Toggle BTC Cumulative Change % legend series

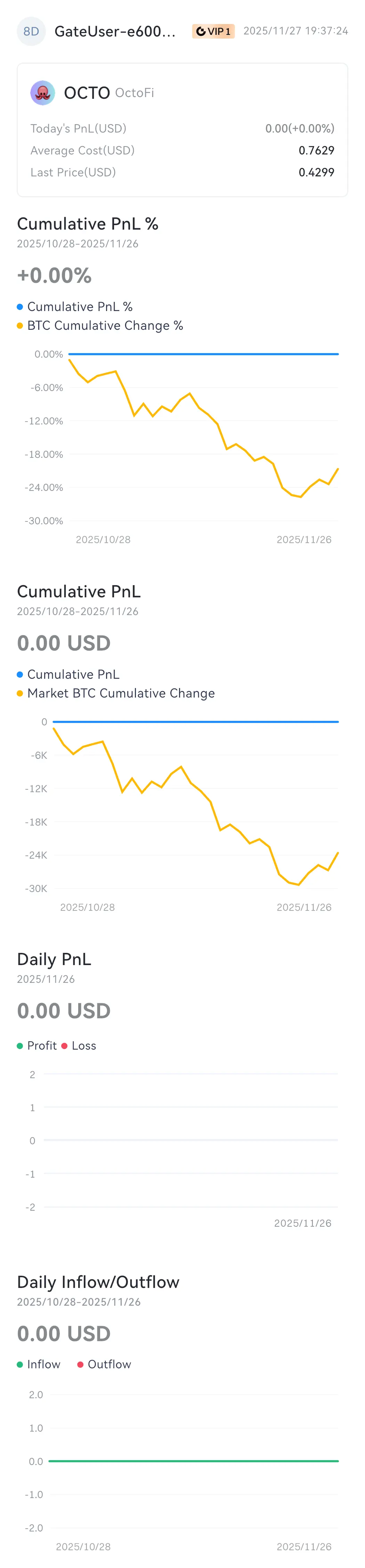click(x=105, y=326)
